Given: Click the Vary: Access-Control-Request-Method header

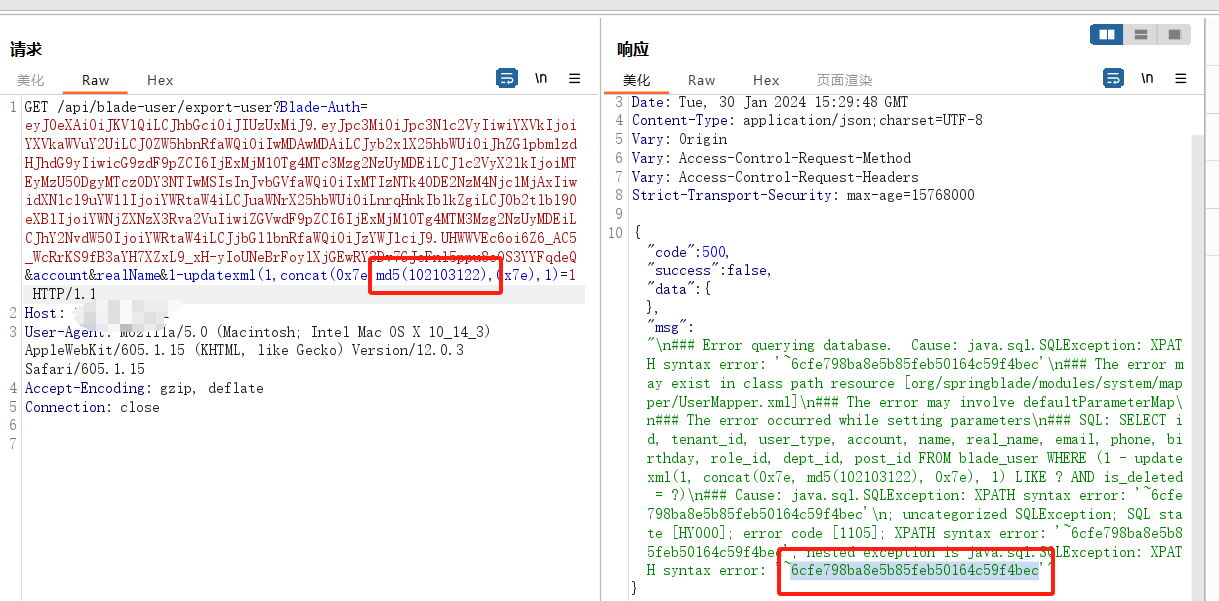Looking at the screenshot, I should coord(771,158).
